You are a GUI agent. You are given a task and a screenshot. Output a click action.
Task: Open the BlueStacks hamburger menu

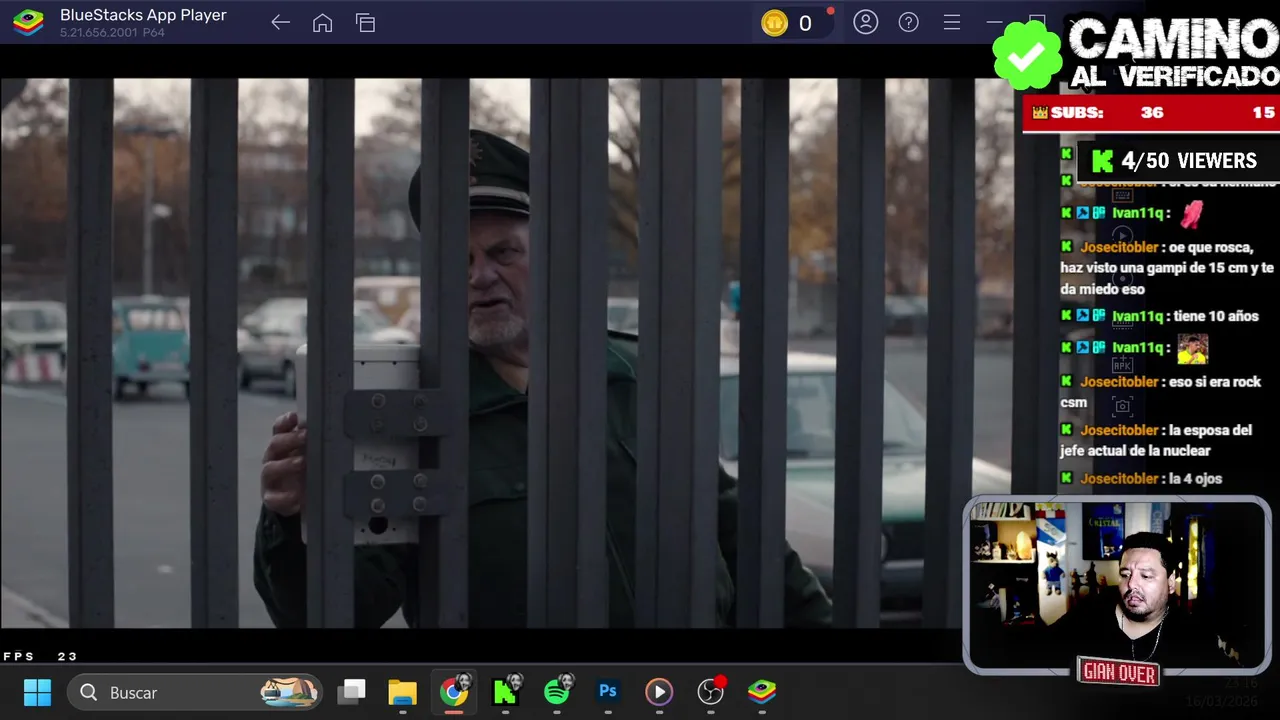click(x=951, y=22)
